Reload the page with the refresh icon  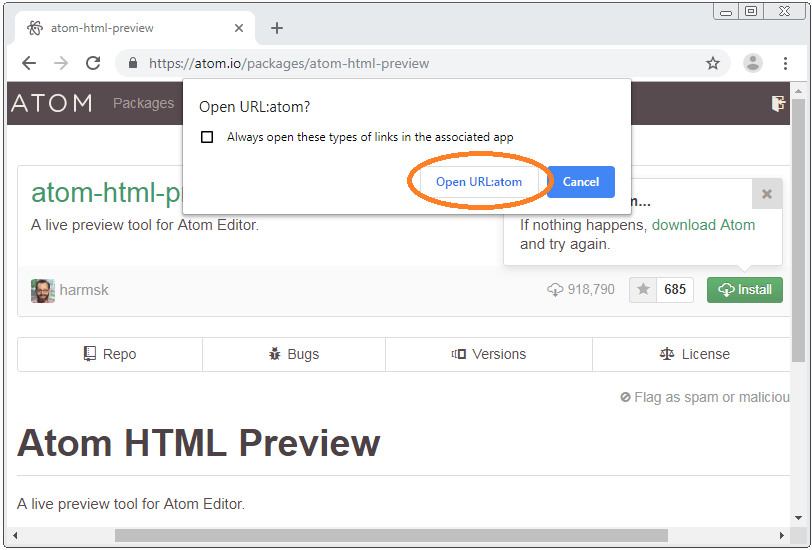[x=93, y=63]
